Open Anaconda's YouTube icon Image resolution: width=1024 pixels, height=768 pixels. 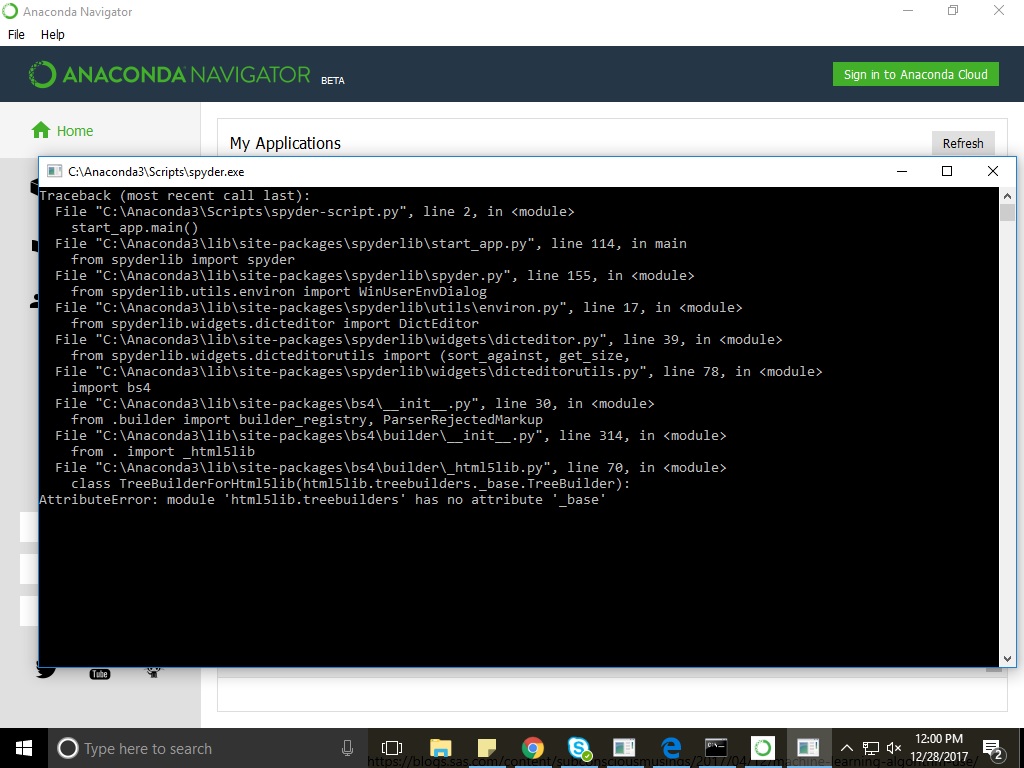pos(99,674)
